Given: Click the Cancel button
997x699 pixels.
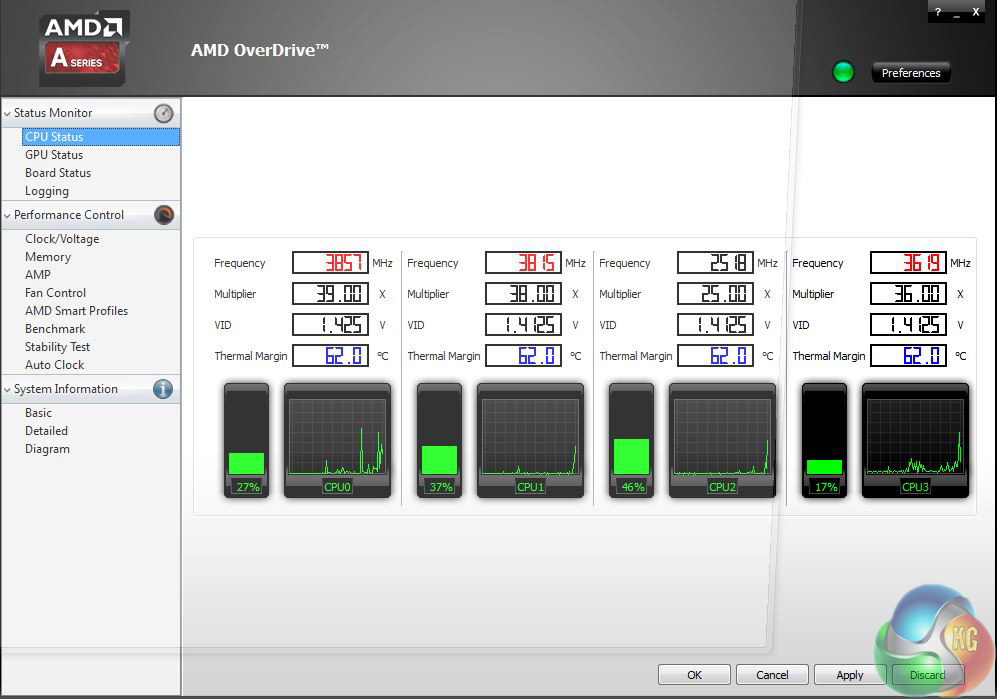Looking at the screenshot, I should tap(772, 675).
